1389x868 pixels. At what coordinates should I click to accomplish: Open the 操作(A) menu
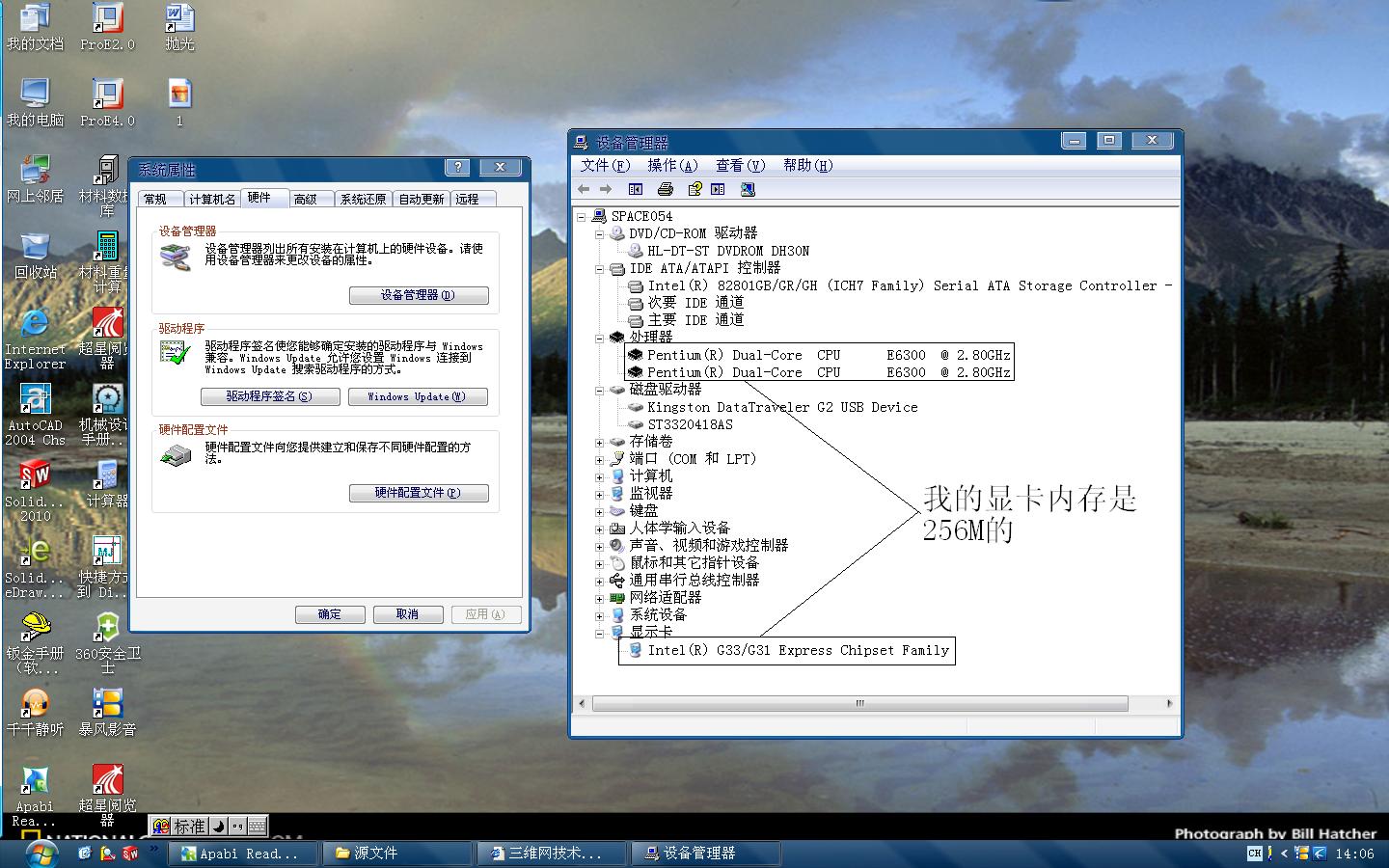(672, 165)
